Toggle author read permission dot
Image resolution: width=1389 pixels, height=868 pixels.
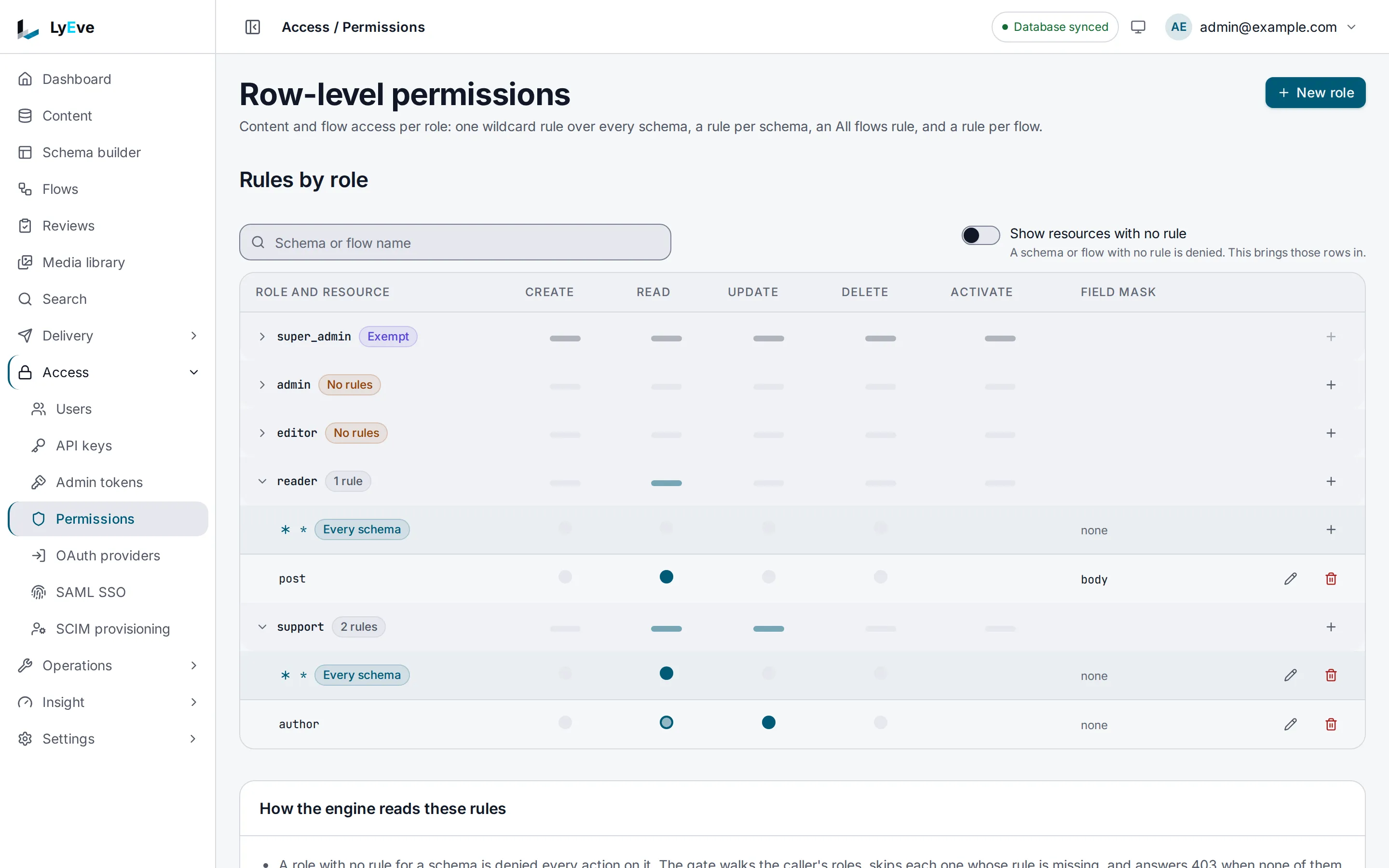(666, 722)
